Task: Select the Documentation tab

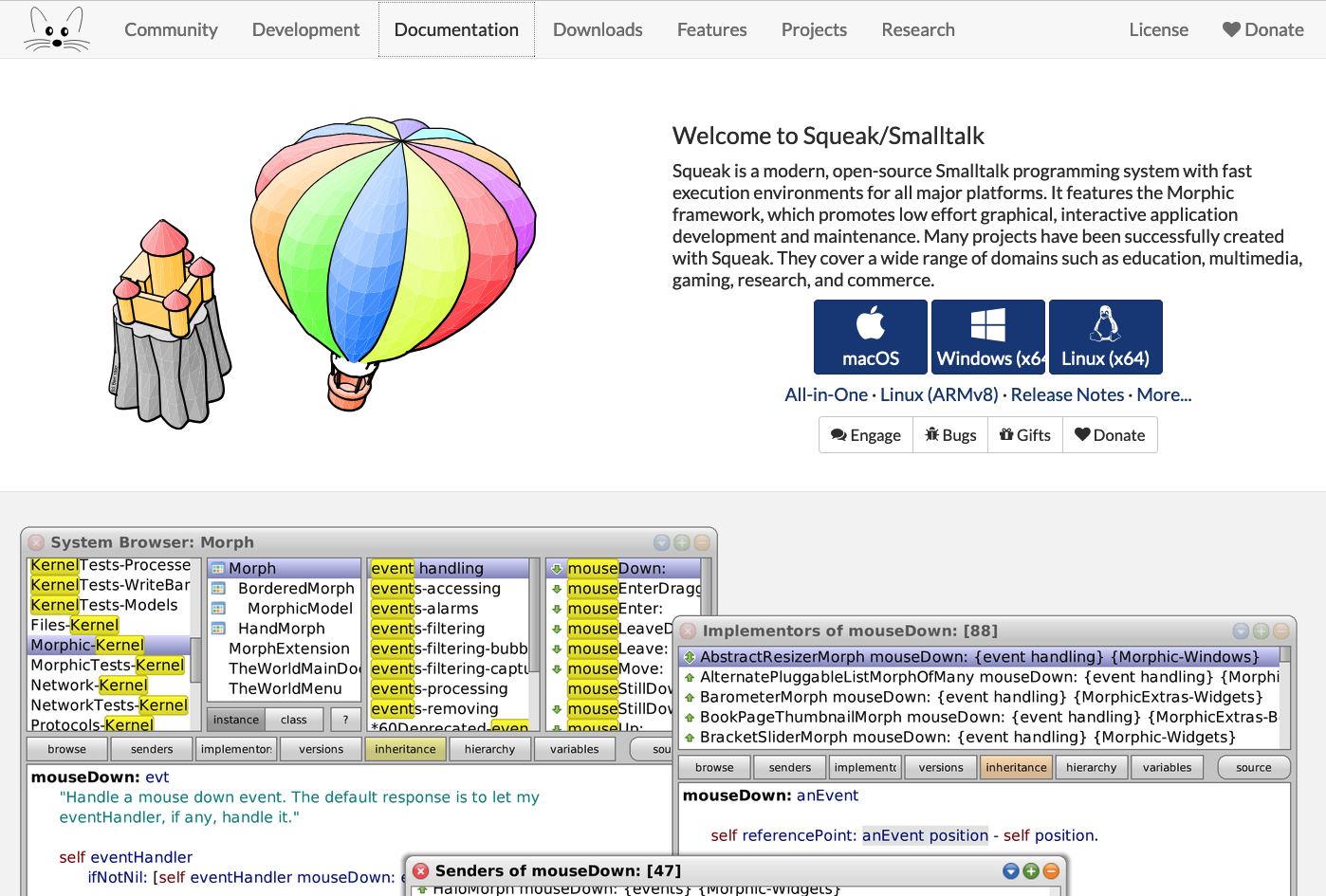Action: tap(456, 29)
